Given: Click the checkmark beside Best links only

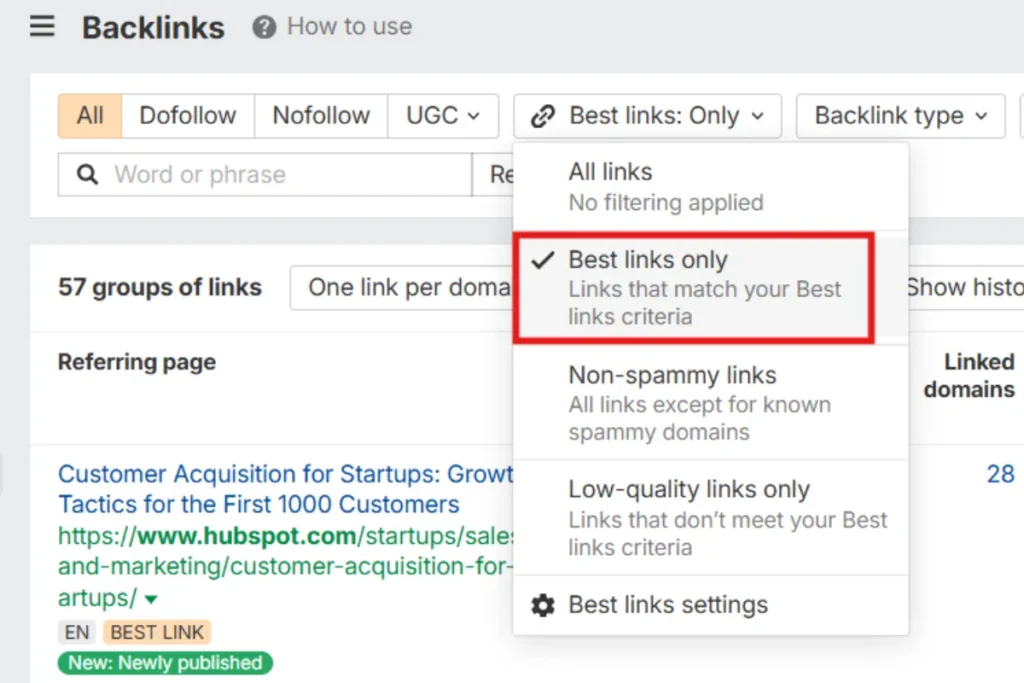Looking at the screenshot, I should pos(543,260).
